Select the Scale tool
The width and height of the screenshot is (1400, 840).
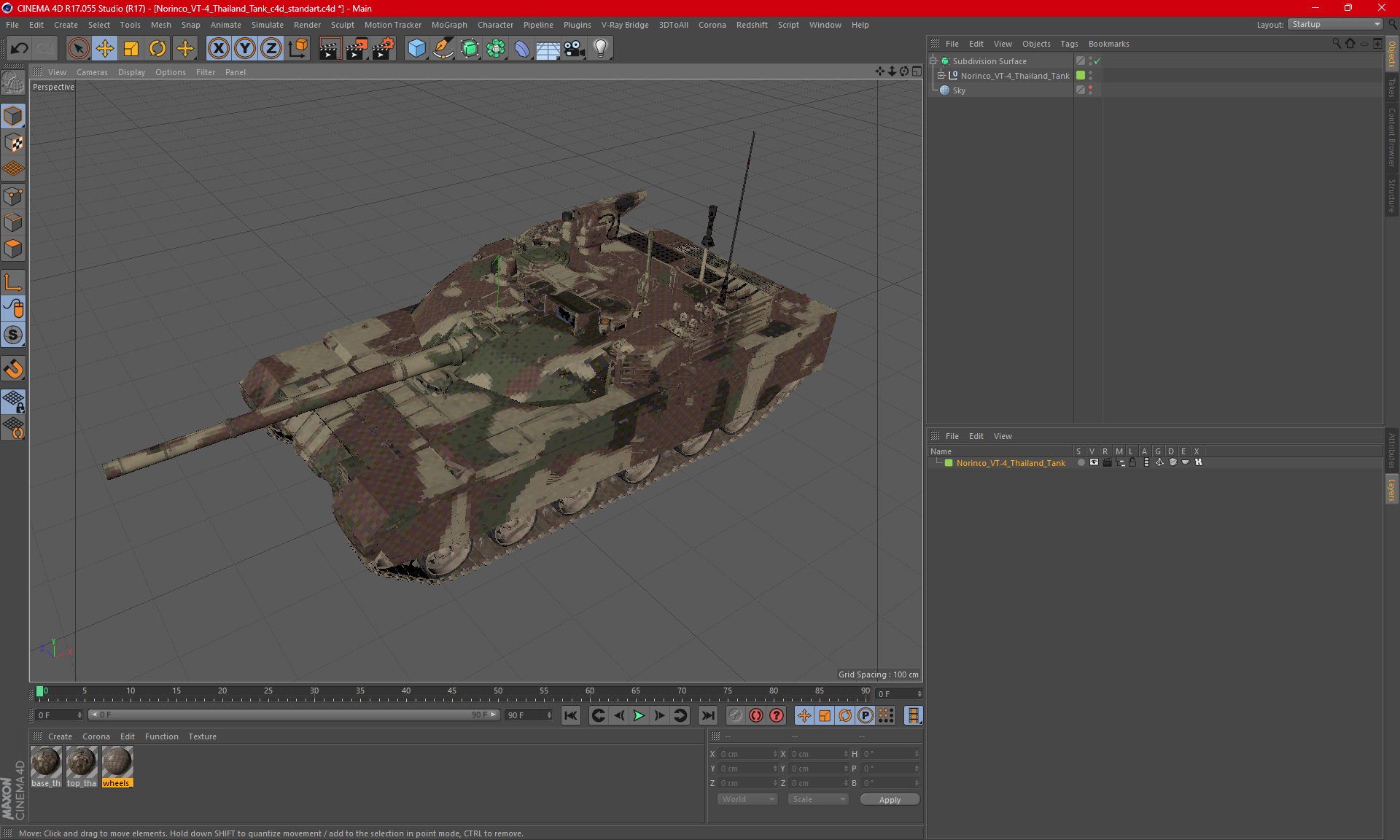pos(131,49)
